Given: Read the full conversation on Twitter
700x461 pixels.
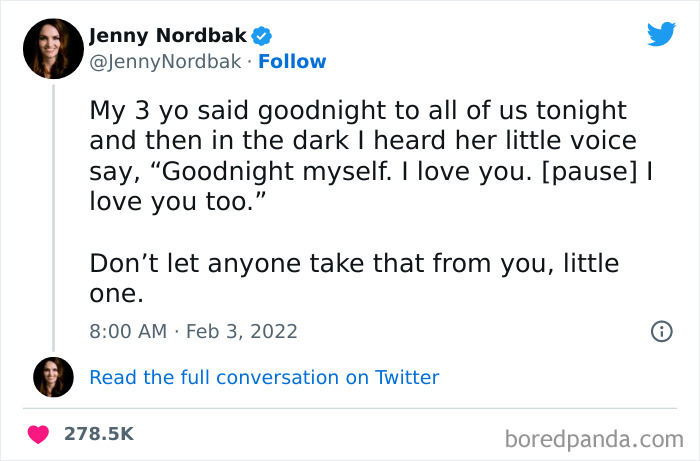Looking at the screenshot, I should (264, 377).
